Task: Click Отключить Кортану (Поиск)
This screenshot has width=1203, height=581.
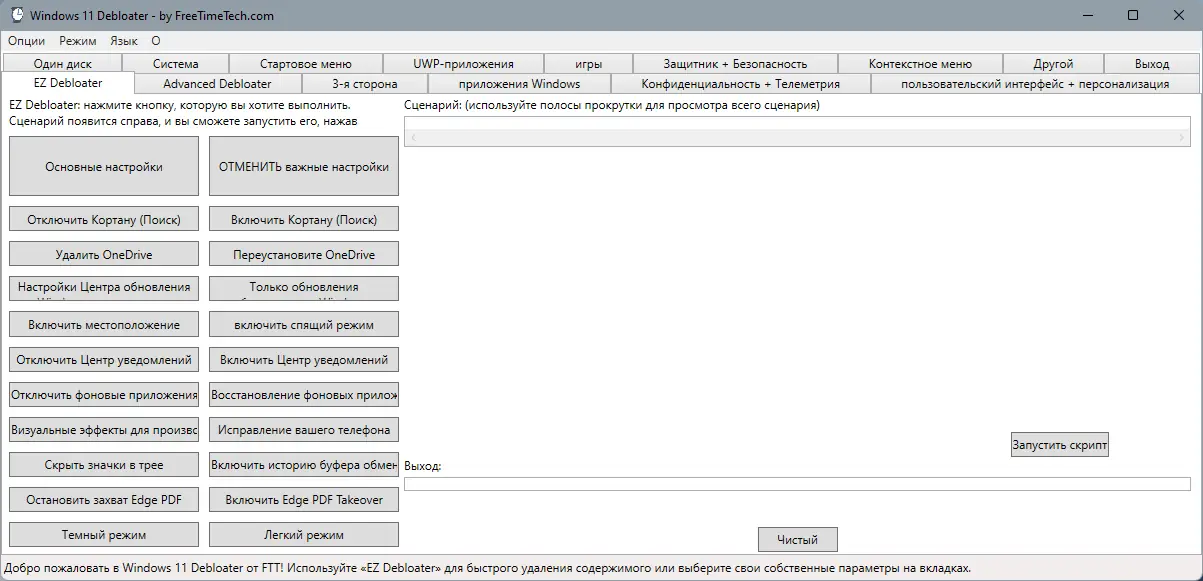Action: tap(104, 219)
